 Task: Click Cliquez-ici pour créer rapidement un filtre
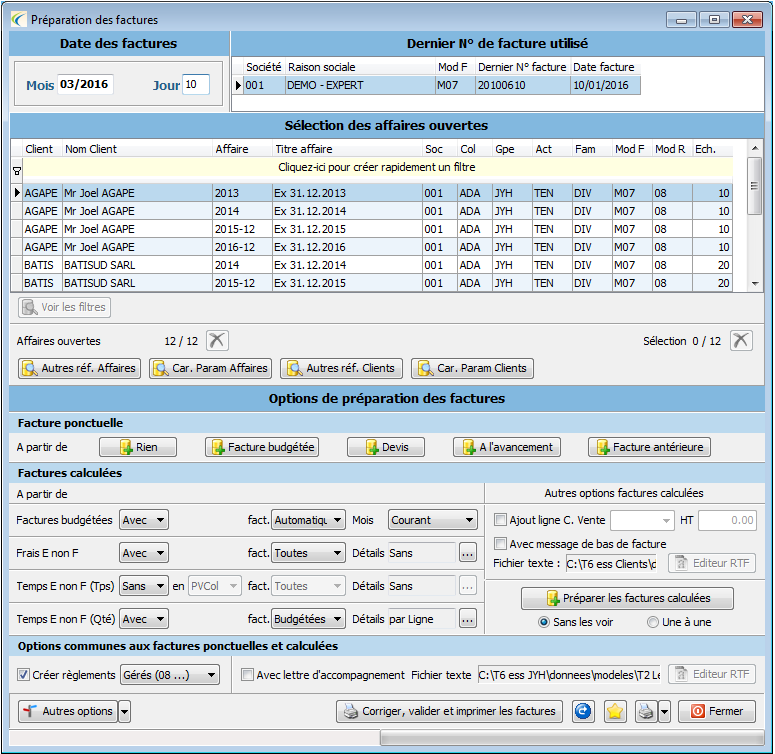click(377, 167)
